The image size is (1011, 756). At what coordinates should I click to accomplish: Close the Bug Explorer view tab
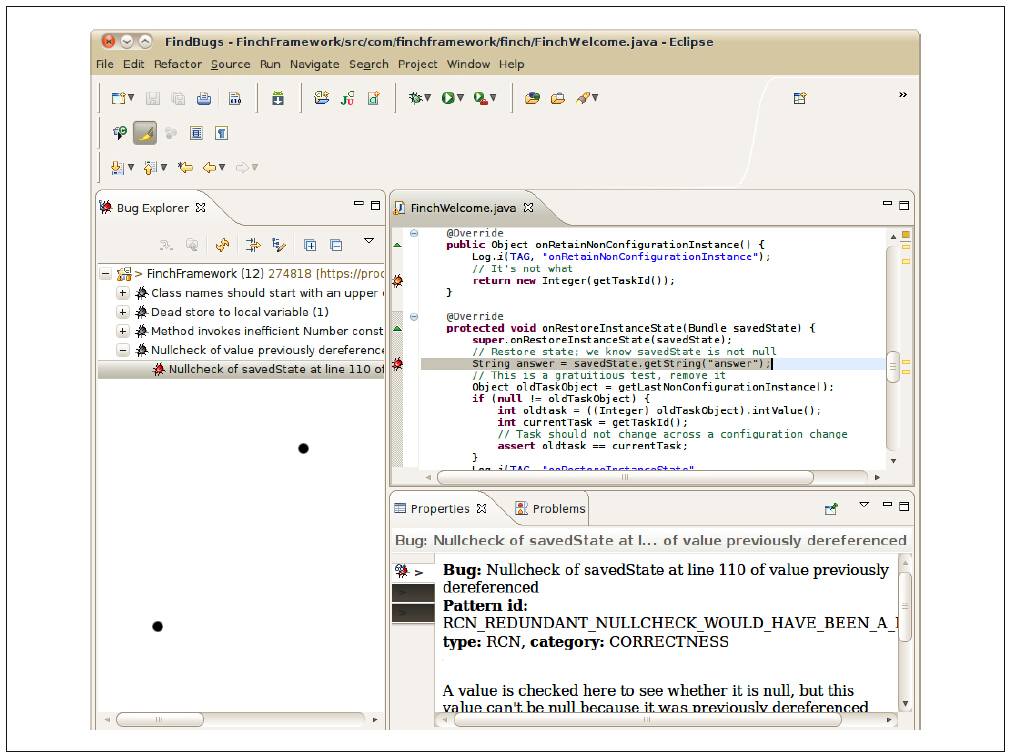(x=201, y=208)
